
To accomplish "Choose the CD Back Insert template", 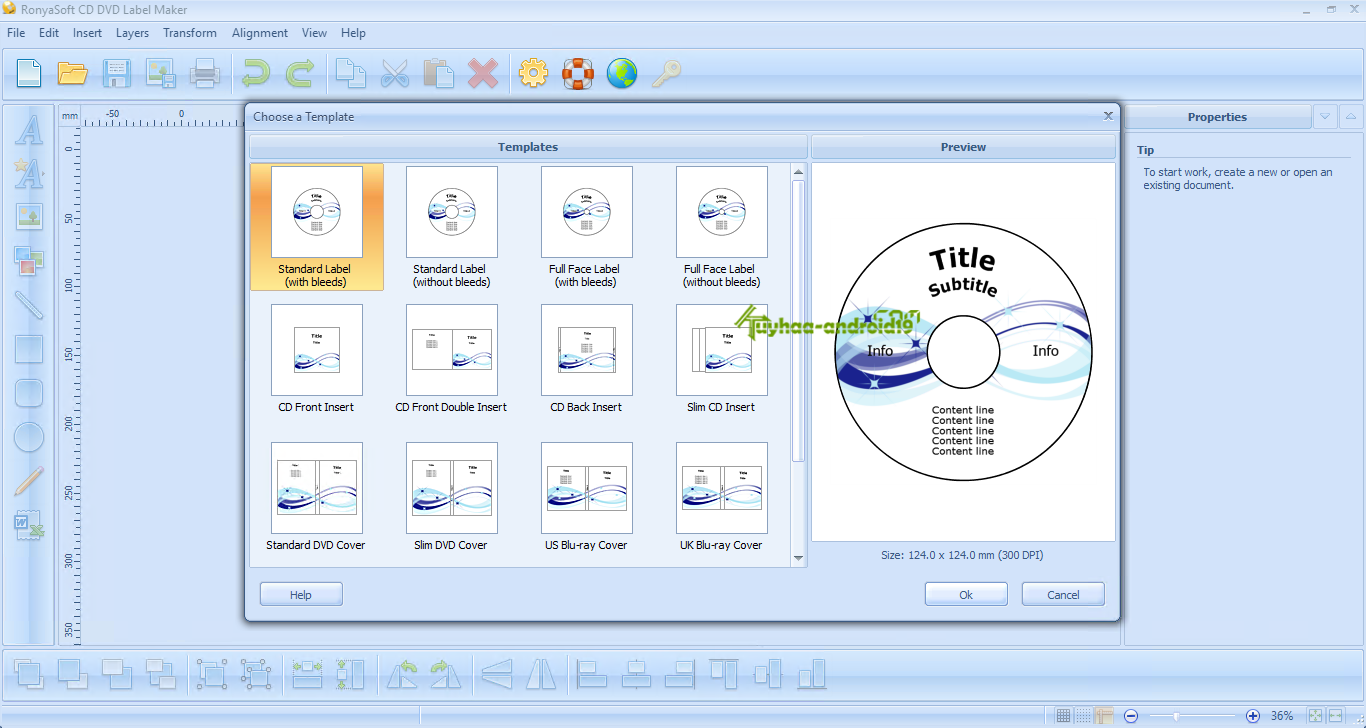I will [587, 359].
